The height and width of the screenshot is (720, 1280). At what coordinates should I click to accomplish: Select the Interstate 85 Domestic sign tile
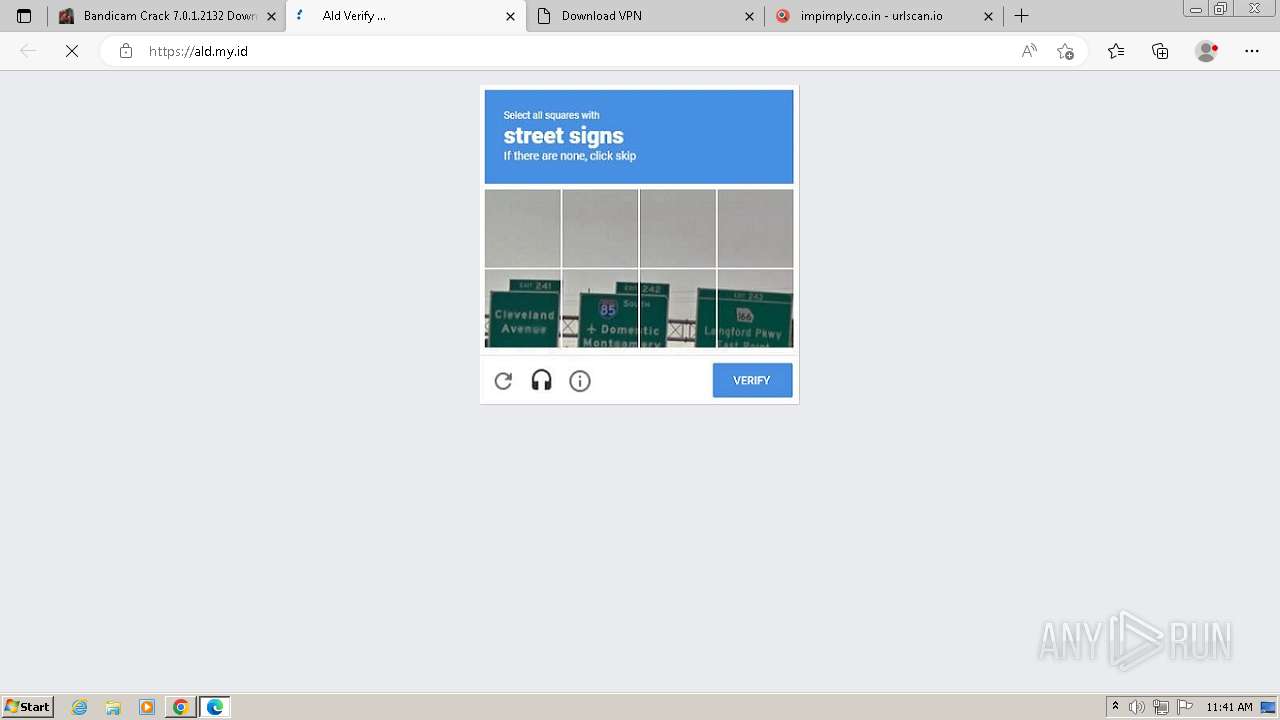pos(600,308)
